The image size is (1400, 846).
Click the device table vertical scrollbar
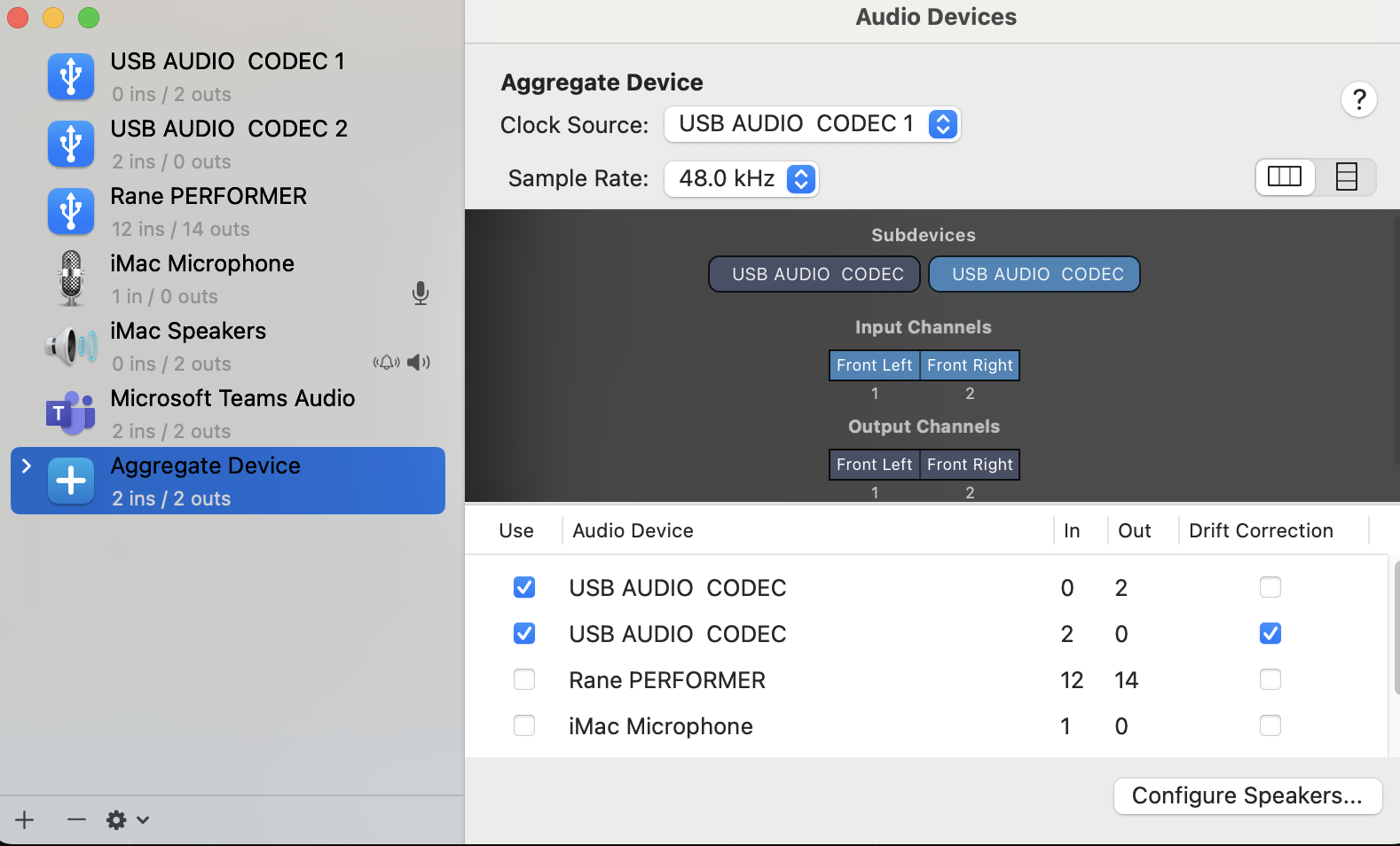[x=1396, y=627]
